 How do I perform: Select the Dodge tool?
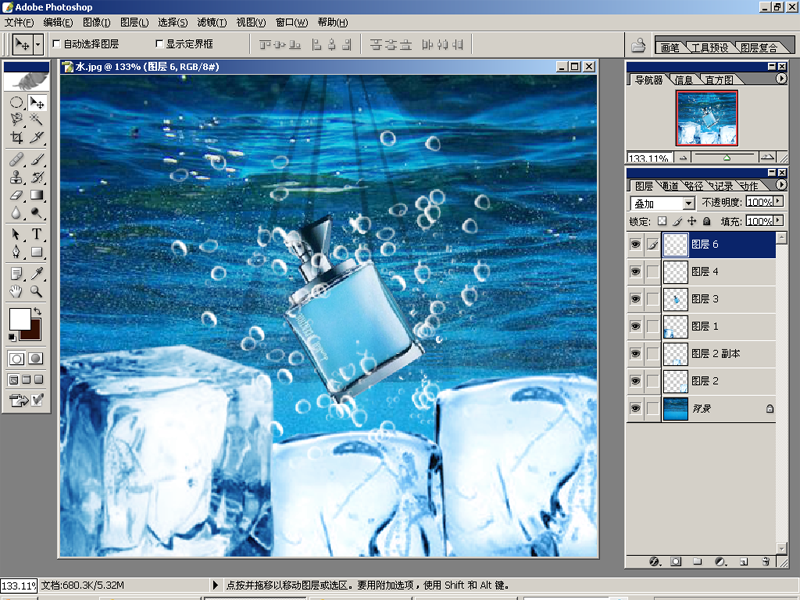pos(37,212)
